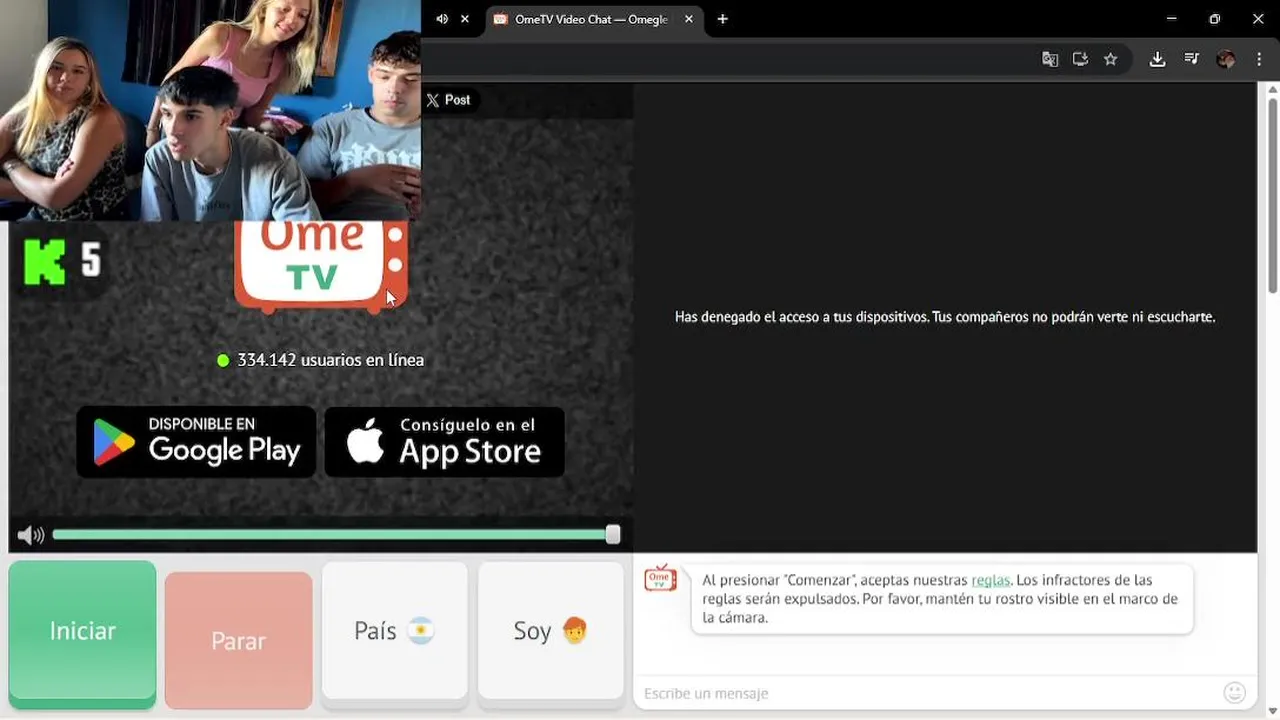
Task: Click the install app icon in address bar
Action: click(x=1080, y=59)
